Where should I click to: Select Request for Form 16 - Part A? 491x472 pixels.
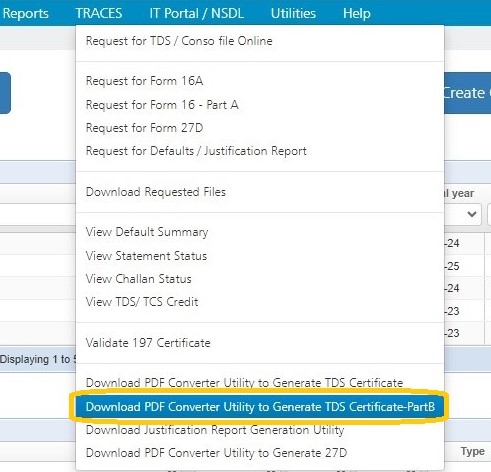click(x=260, y=105)
